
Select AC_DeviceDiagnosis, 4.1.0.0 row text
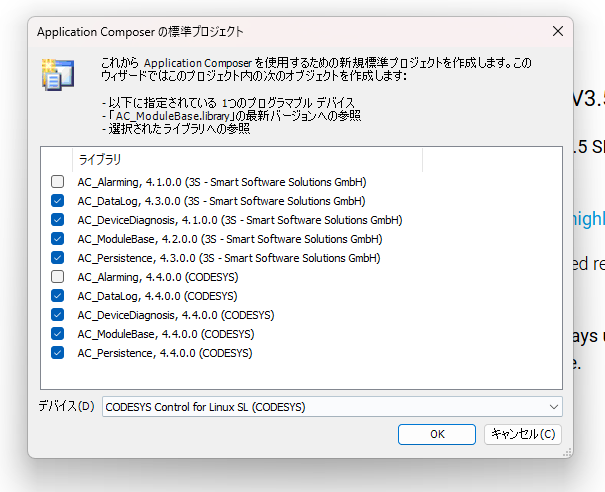point(240,220)
